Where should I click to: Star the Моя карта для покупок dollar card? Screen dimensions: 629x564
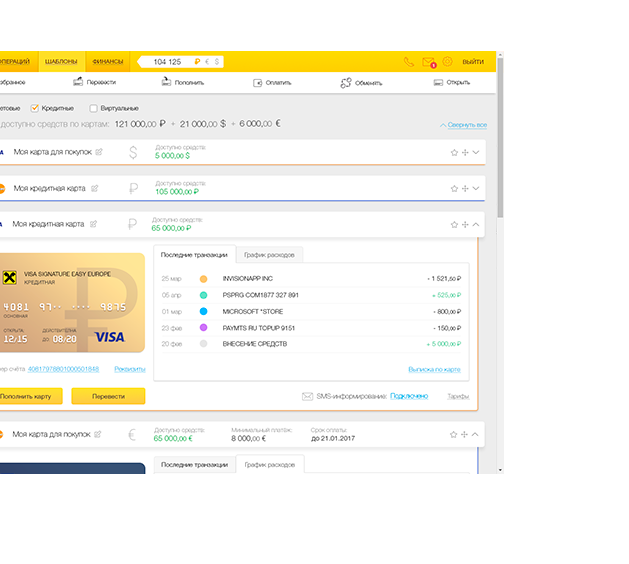454,153
